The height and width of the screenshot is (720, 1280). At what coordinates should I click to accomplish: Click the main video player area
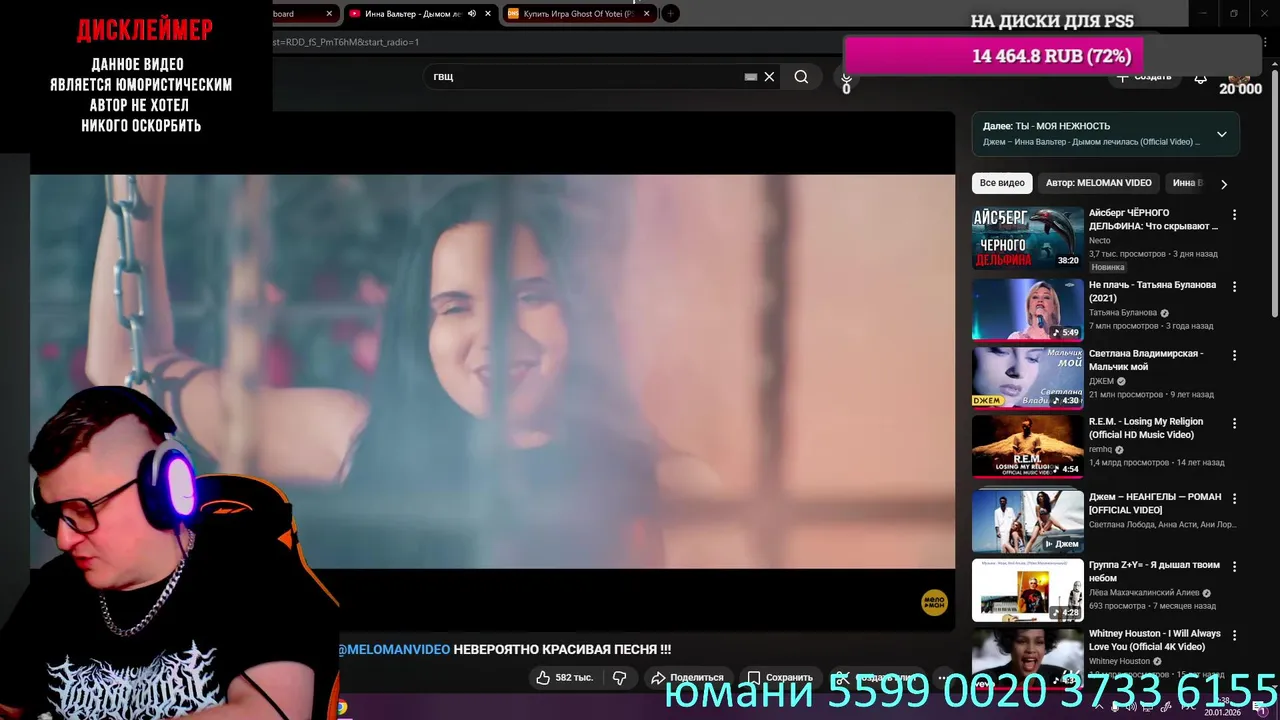492,371
